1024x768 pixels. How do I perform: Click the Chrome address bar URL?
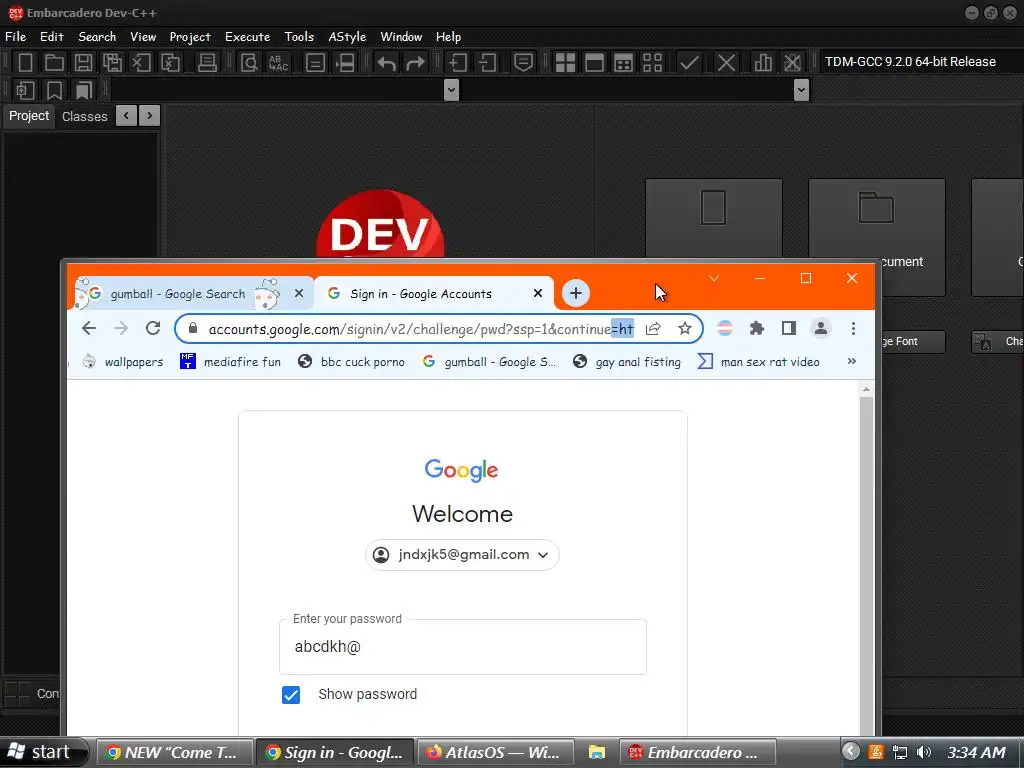(x=421, y=328)
